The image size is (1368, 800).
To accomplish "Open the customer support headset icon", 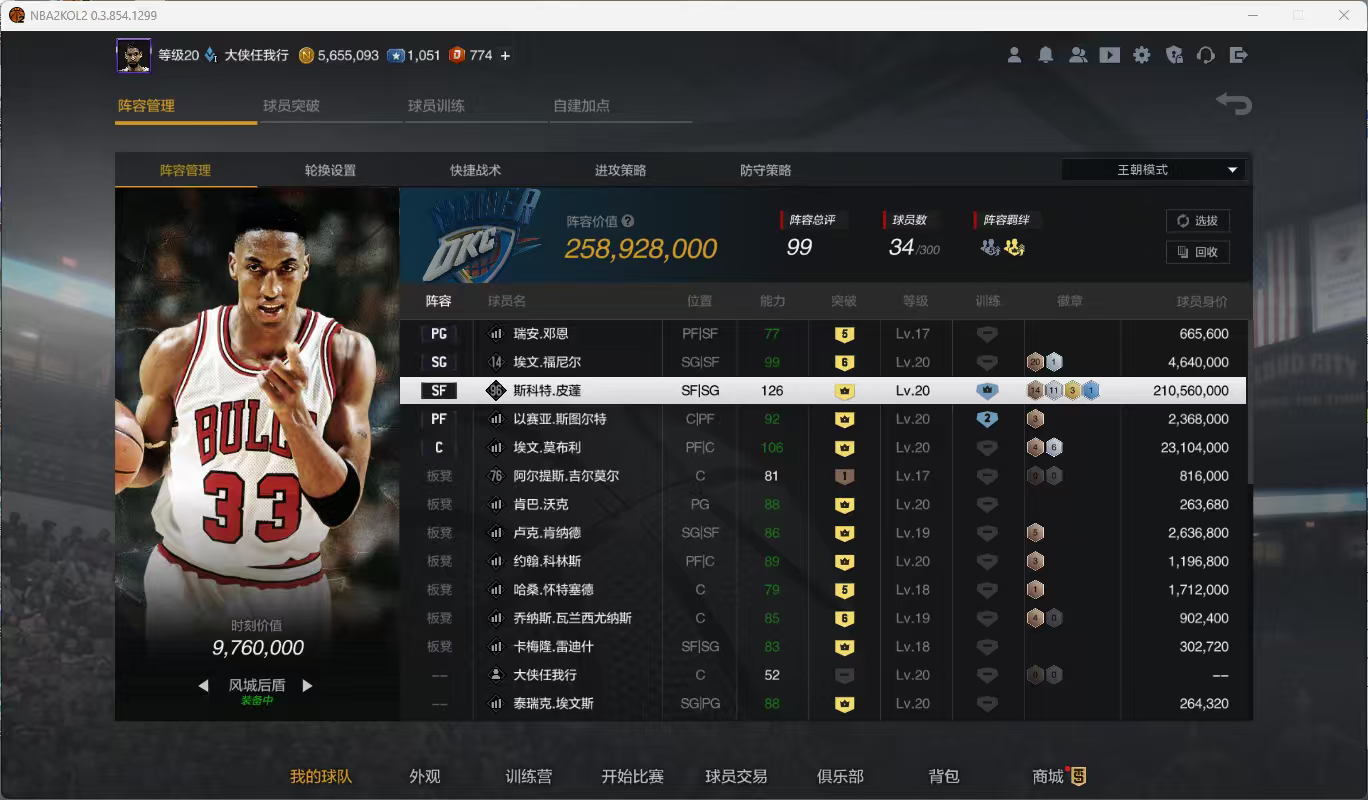I will (x=1206, y=55).
